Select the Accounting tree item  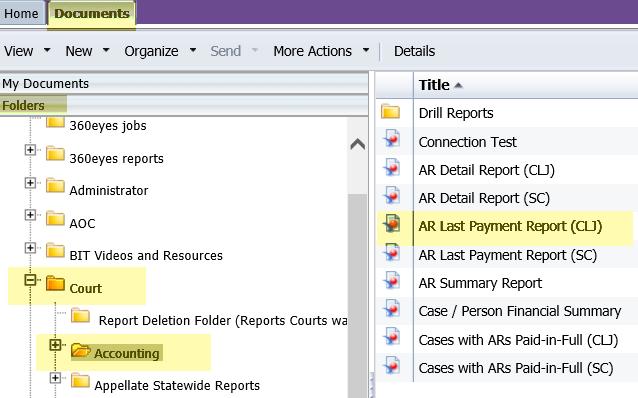(x=127, y=353)
